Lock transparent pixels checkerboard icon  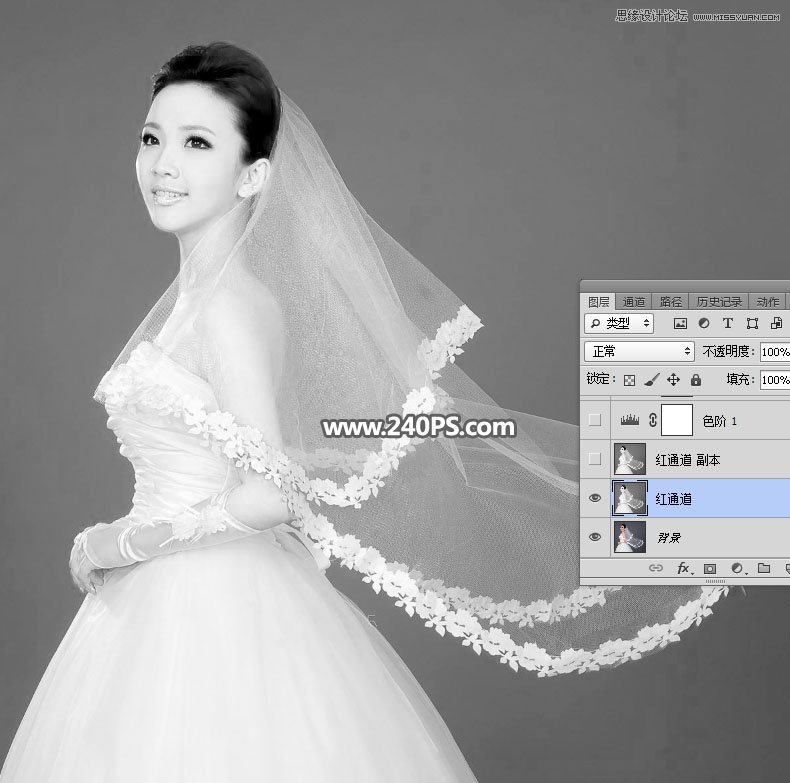(x=629, y=380)
